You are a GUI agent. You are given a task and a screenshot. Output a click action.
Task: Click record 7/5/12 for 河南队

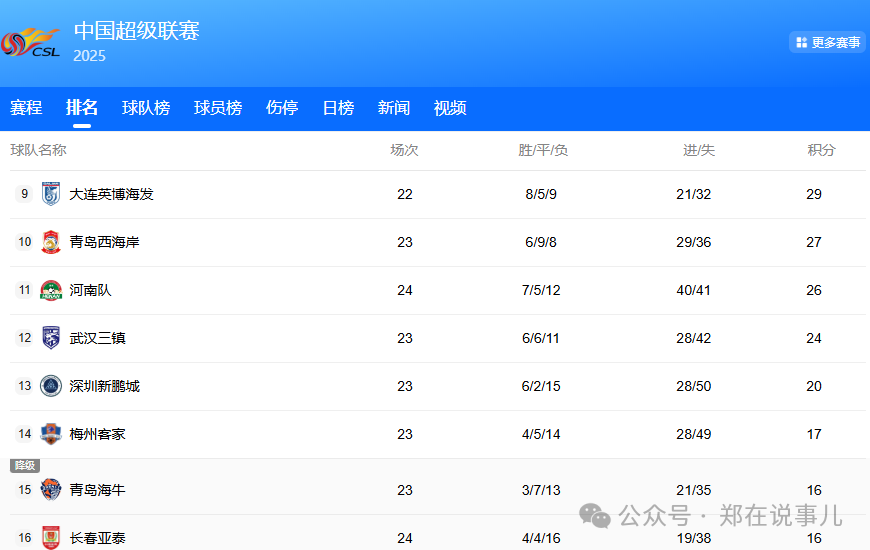541,290
